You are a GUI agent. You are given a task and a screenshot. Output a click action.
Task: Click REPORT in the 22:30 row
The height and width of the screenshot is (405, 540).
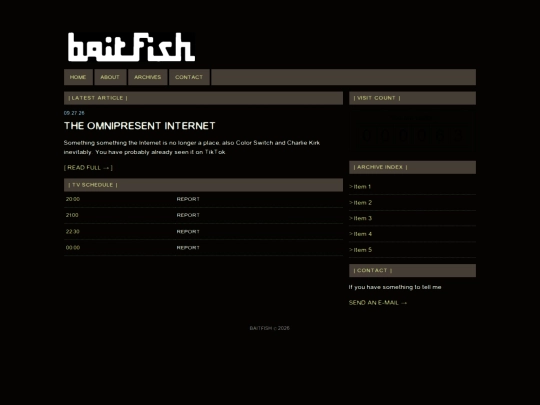[x=188, y=232]
